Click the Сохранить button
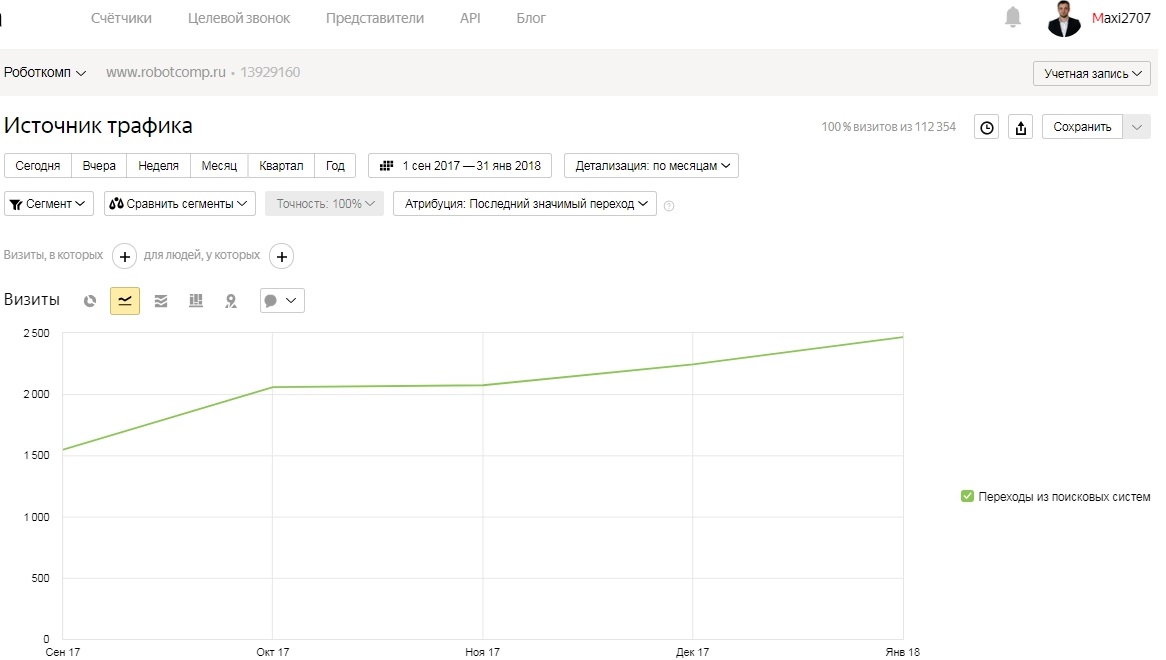1166x660 pixels. (x=1082, y=127)
